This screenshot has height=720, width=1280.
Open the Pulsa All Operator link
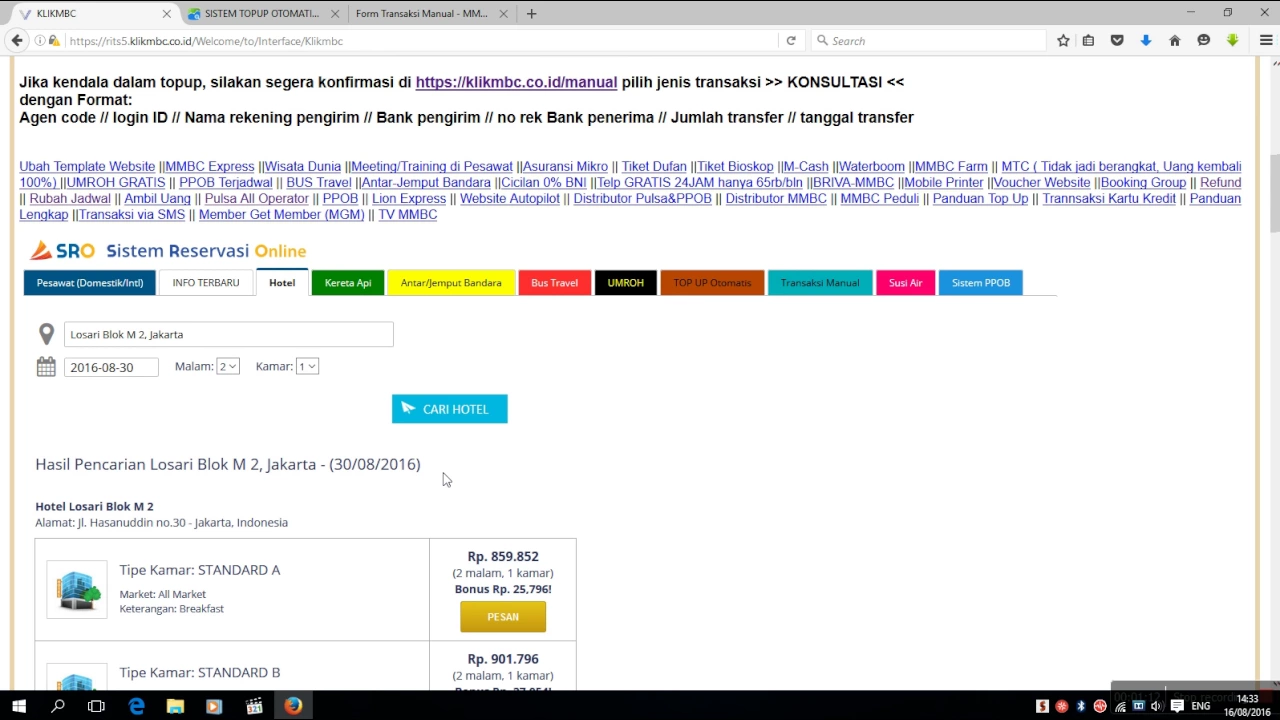point(257,199)
